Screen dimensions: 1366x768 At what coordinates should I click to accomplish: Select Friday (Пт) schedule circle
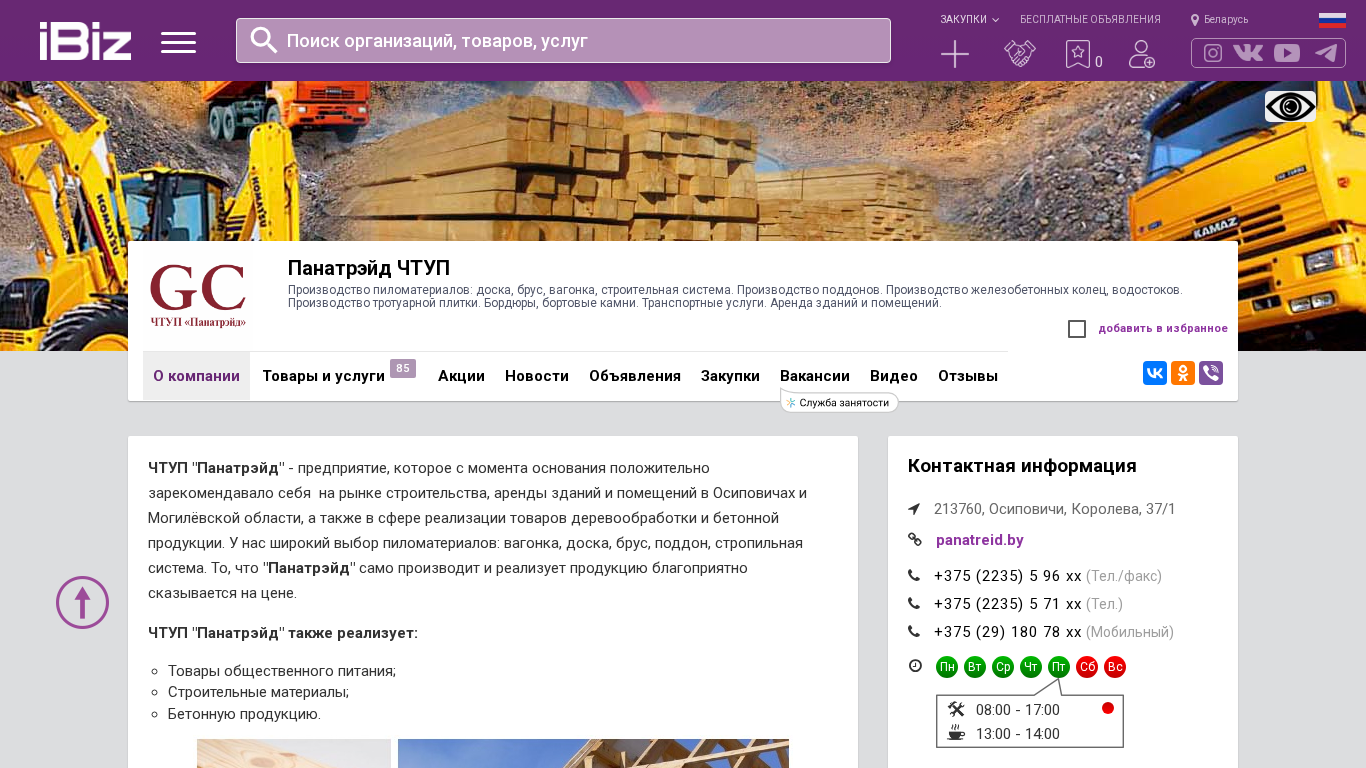coord(1059,667)
